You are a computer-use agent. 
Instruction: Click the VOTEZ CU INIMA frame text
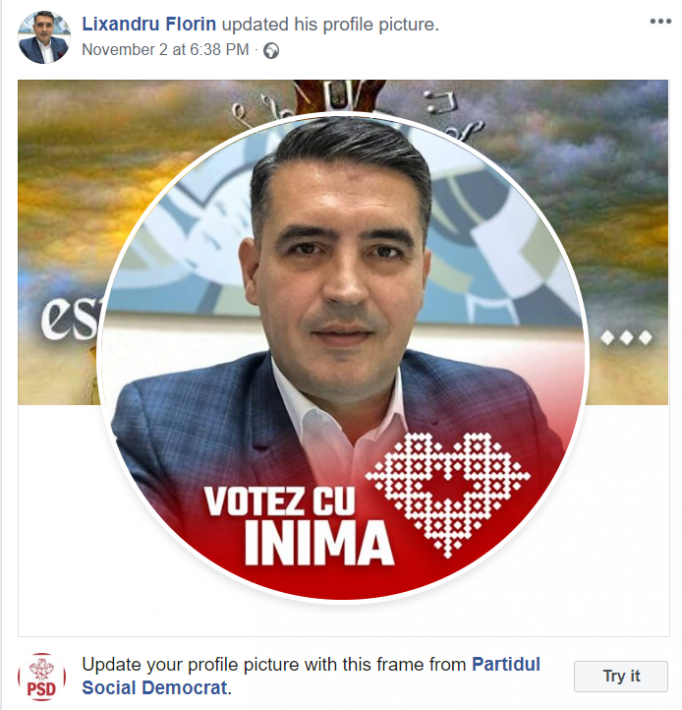click(x=299, y=525)
